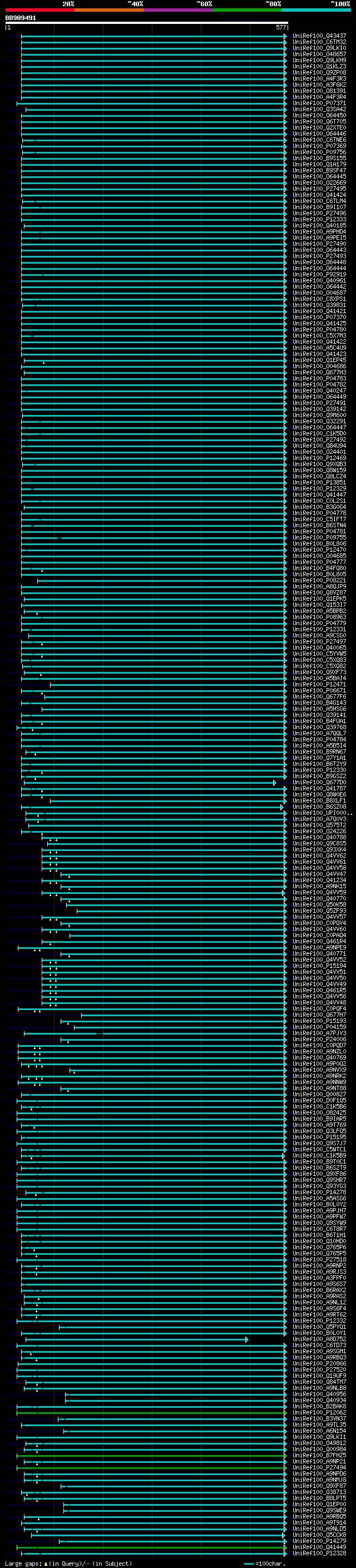Select the UniRef100_Q40788 label
Viewport: 356px width, 1568px height.
[x=319, y=838]
